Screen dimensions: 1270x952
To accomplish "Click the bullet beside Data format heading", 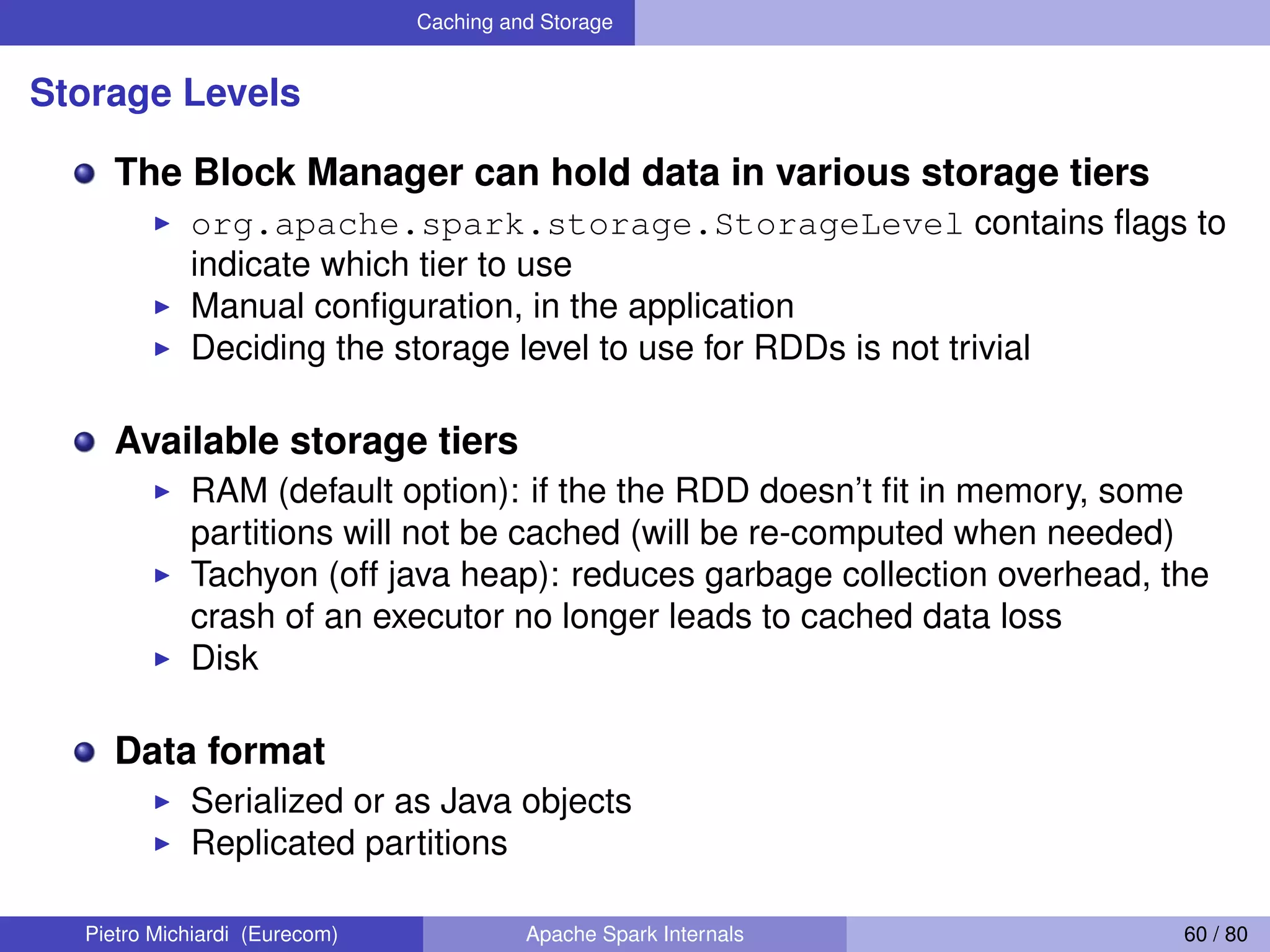I will point(84,752).
